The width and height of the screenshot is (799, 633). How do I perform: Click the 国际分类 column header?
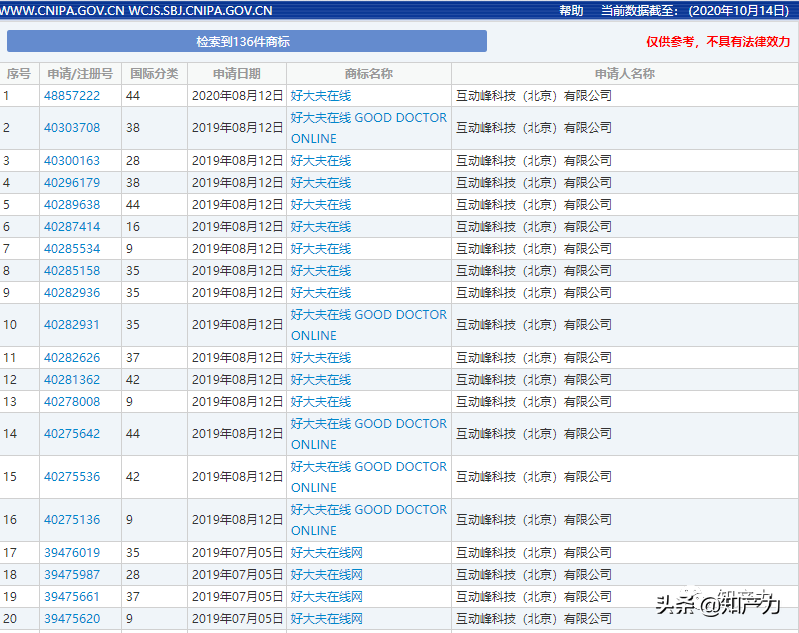pos(154,74)
